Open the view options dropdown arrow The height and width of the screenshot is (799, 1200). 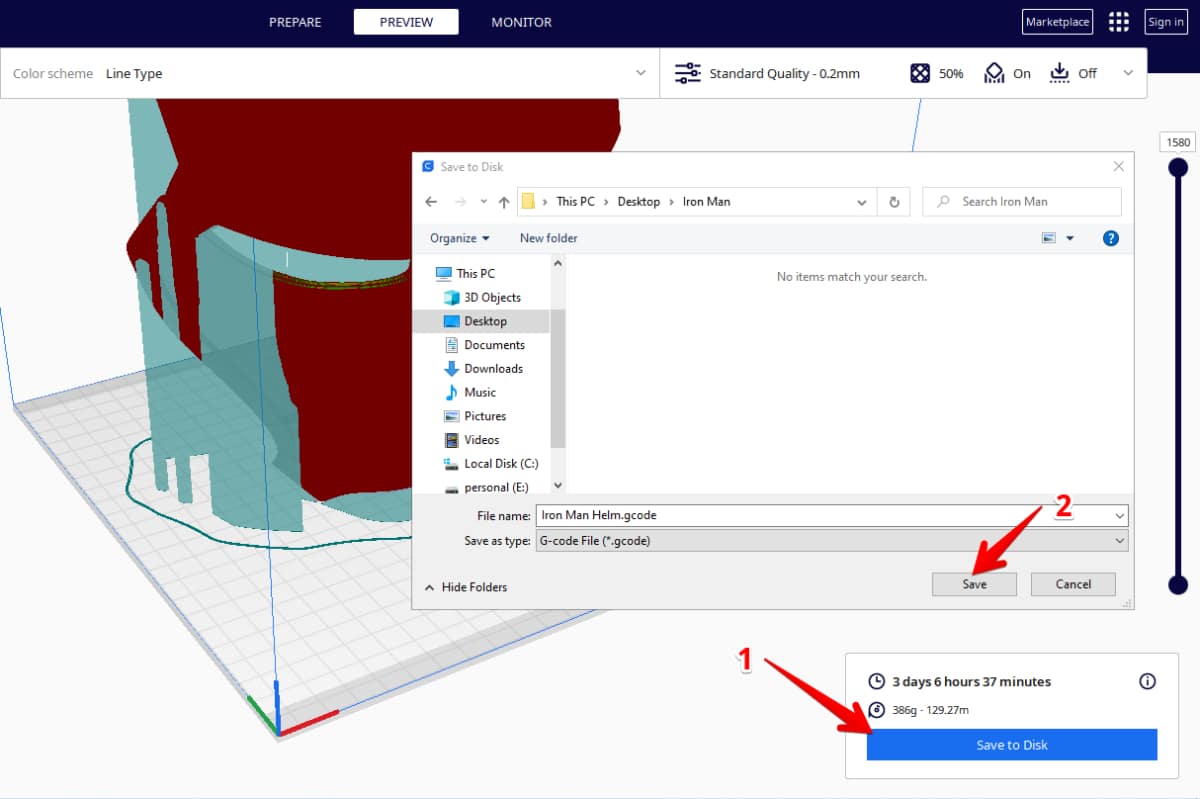coord(1070,238)
